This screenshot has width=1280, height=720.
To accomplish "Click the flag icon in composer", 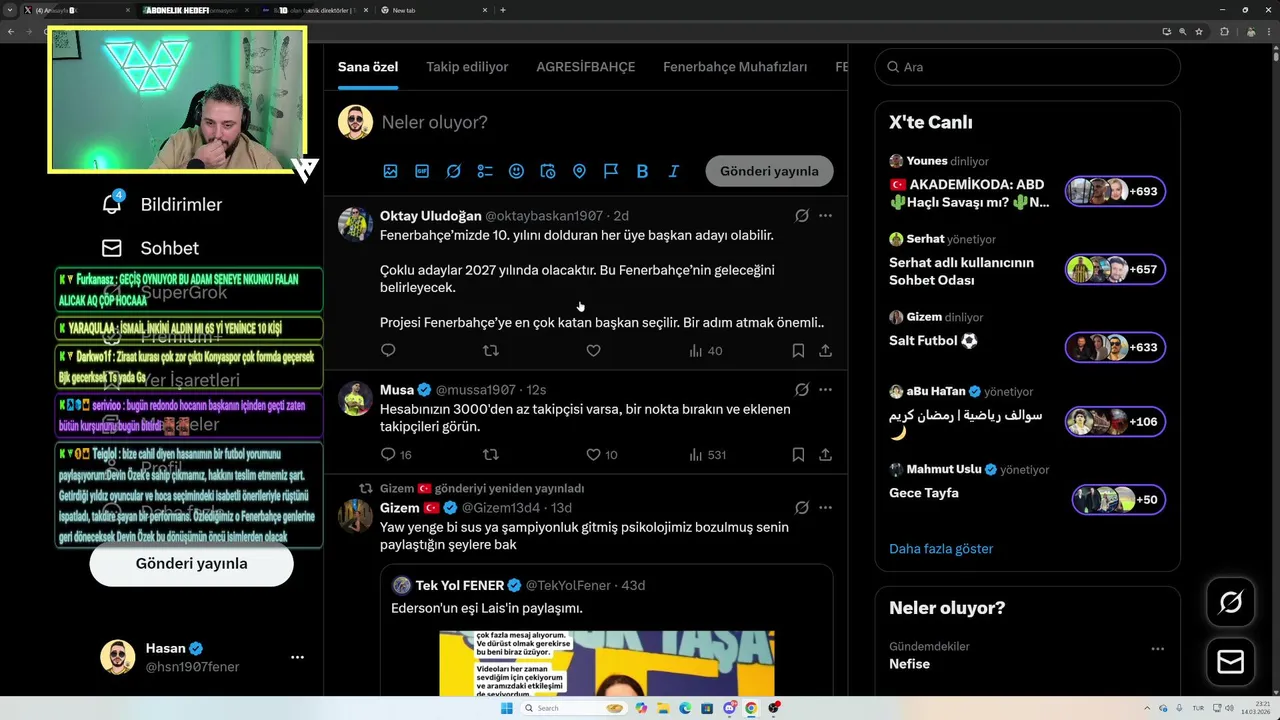I will pyautogui.click(x=610, y=171).
